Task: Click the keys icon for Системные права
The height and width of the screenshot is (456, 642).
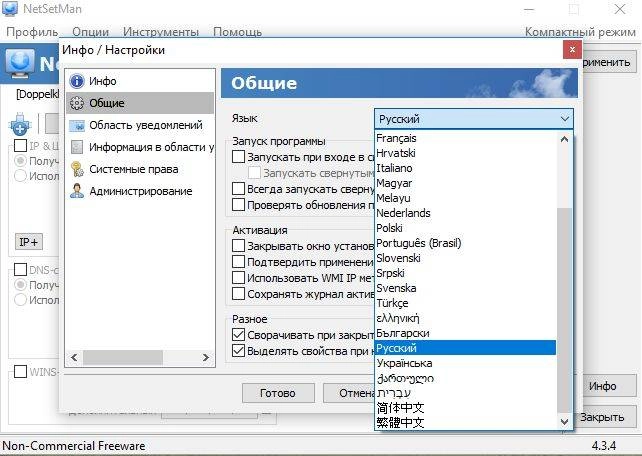Action: [77, 169]
